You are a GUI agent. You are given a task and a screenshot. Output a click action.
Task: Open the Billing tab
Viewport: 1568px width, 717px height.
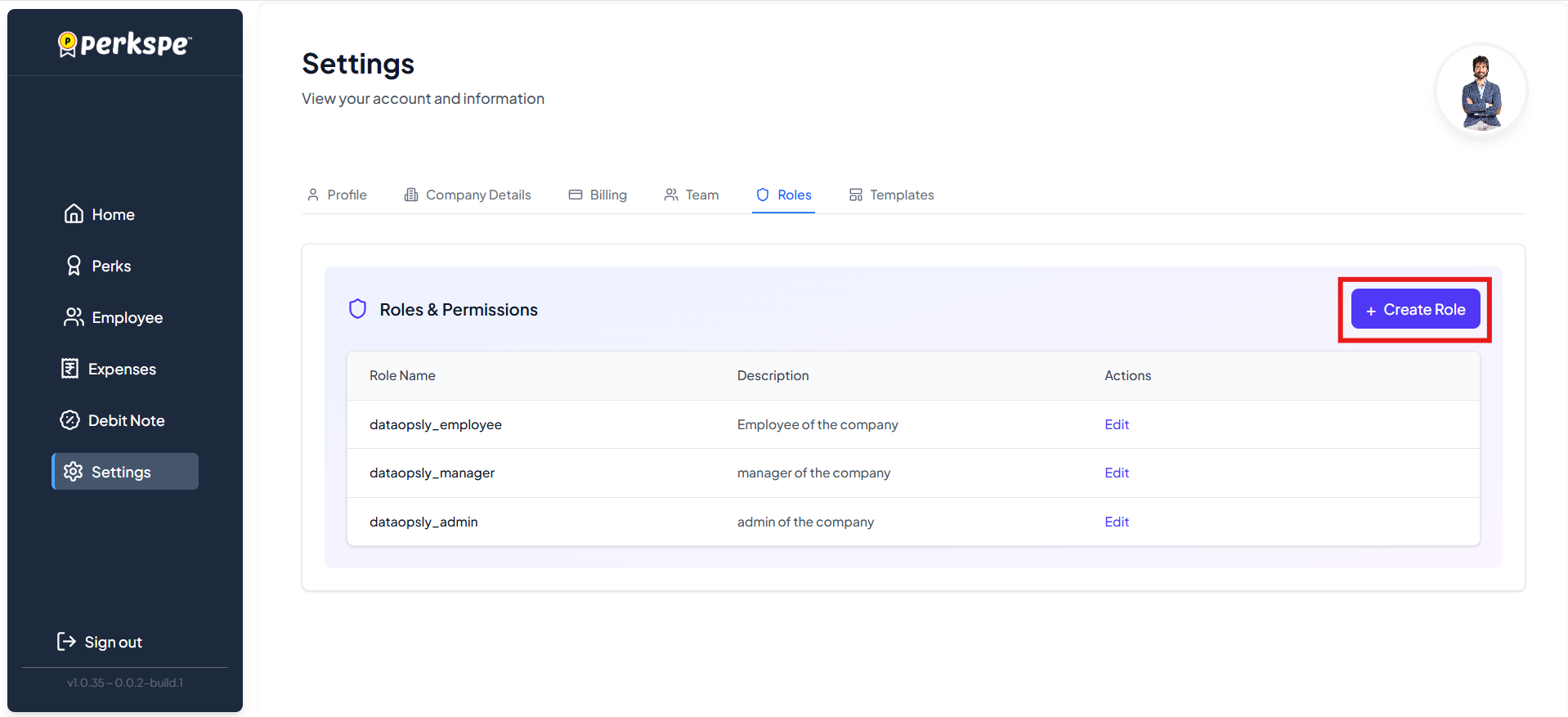[598, 195]
